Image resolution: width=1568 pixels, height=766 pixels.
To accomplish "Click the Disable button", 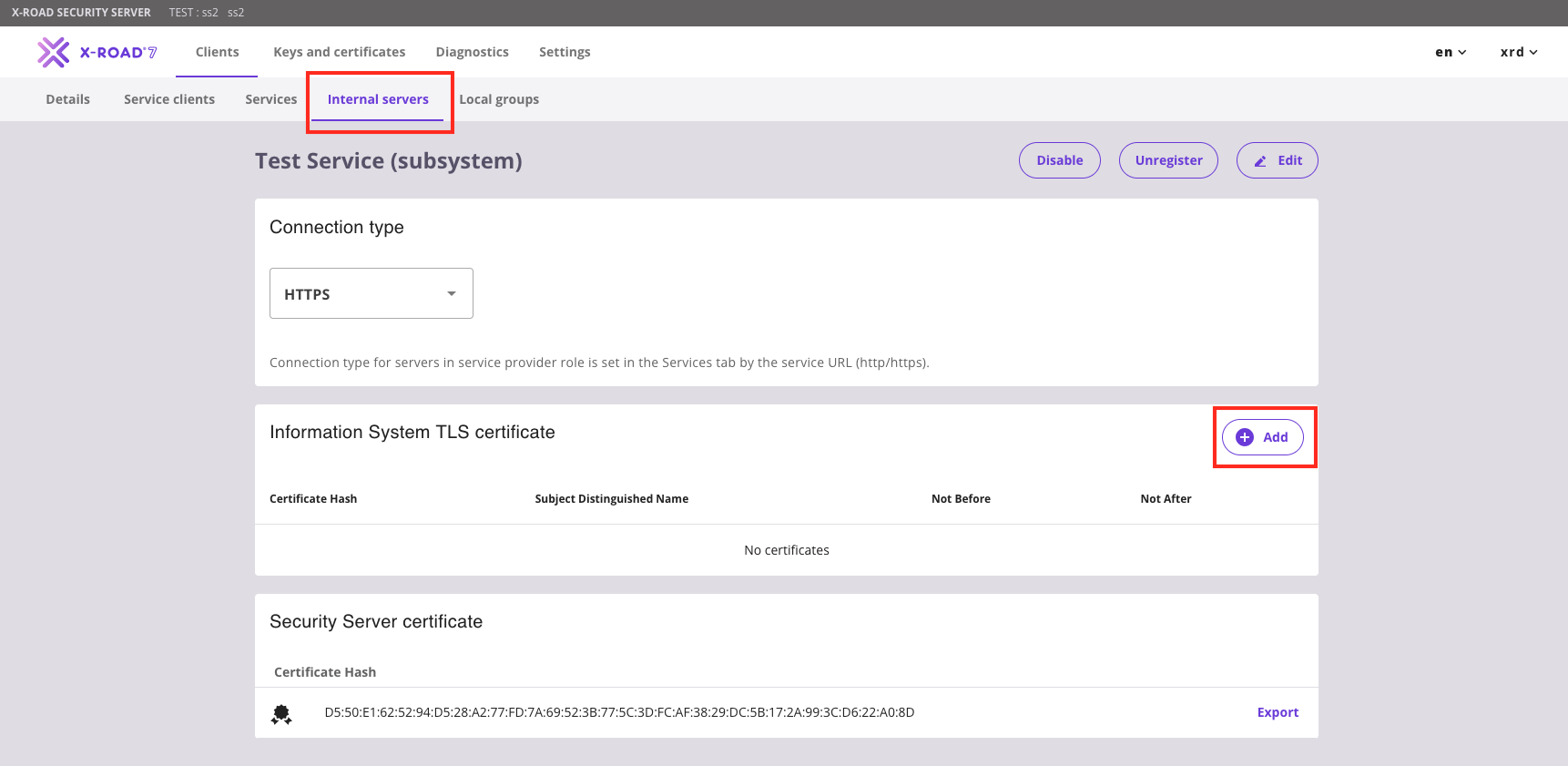I will (x=1060, y=160).
